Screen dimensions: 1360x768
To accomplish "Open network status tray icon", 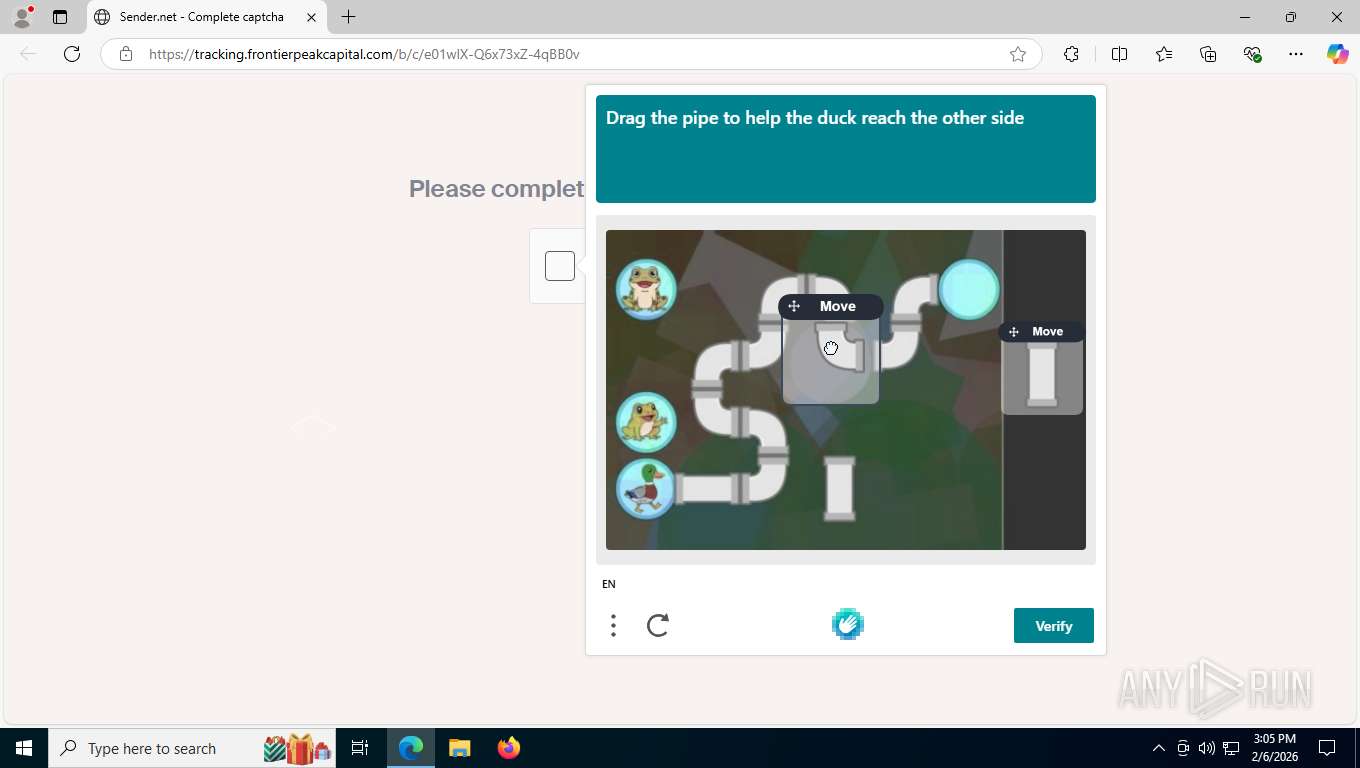I will point(1231,748).
